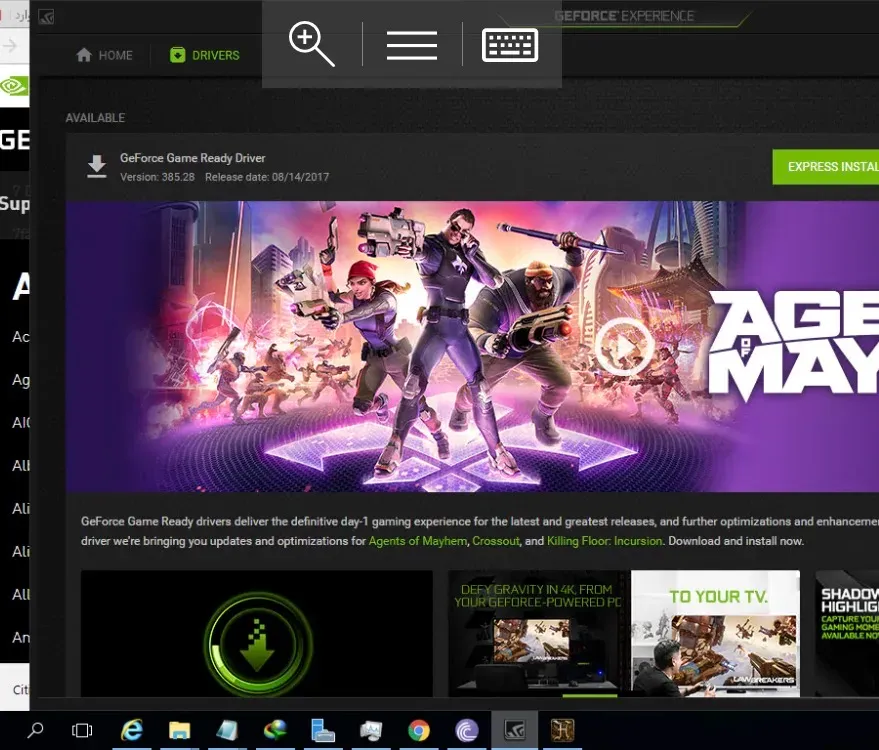Image resolution: width=879 pixels, height=750 pixels.
Task: Click the download arrow icon beside Game Ready Driver
Action: [96, 167]
